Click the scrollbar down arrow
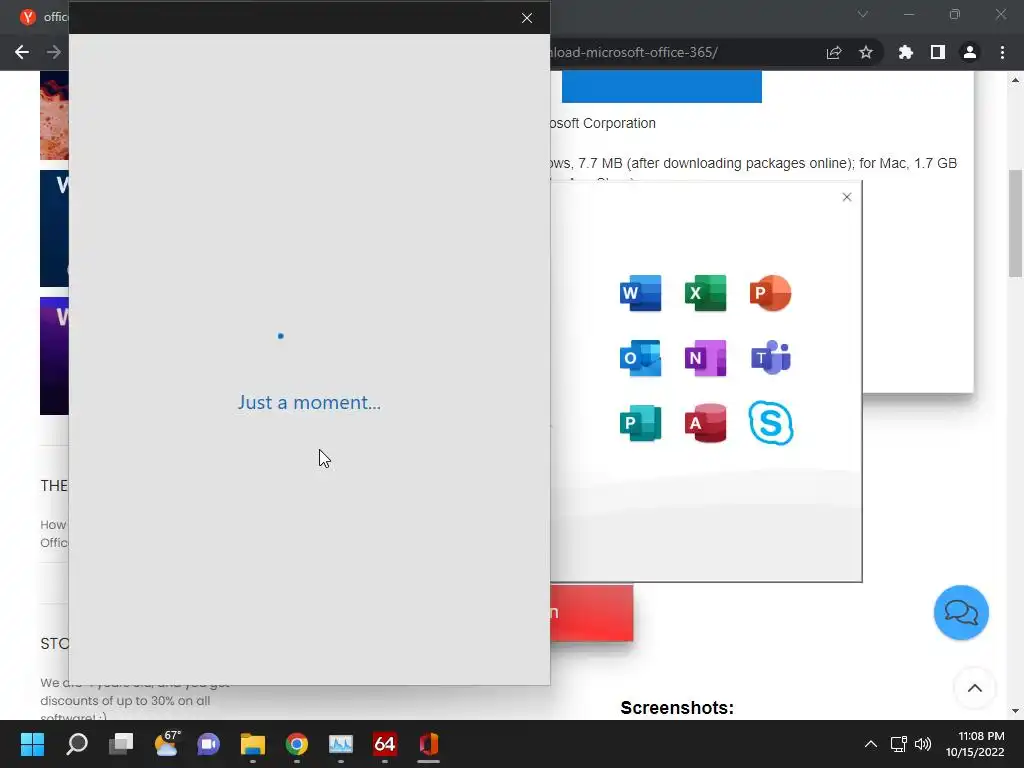Viewport: 1024px width, 768px height. [1015, 711]
